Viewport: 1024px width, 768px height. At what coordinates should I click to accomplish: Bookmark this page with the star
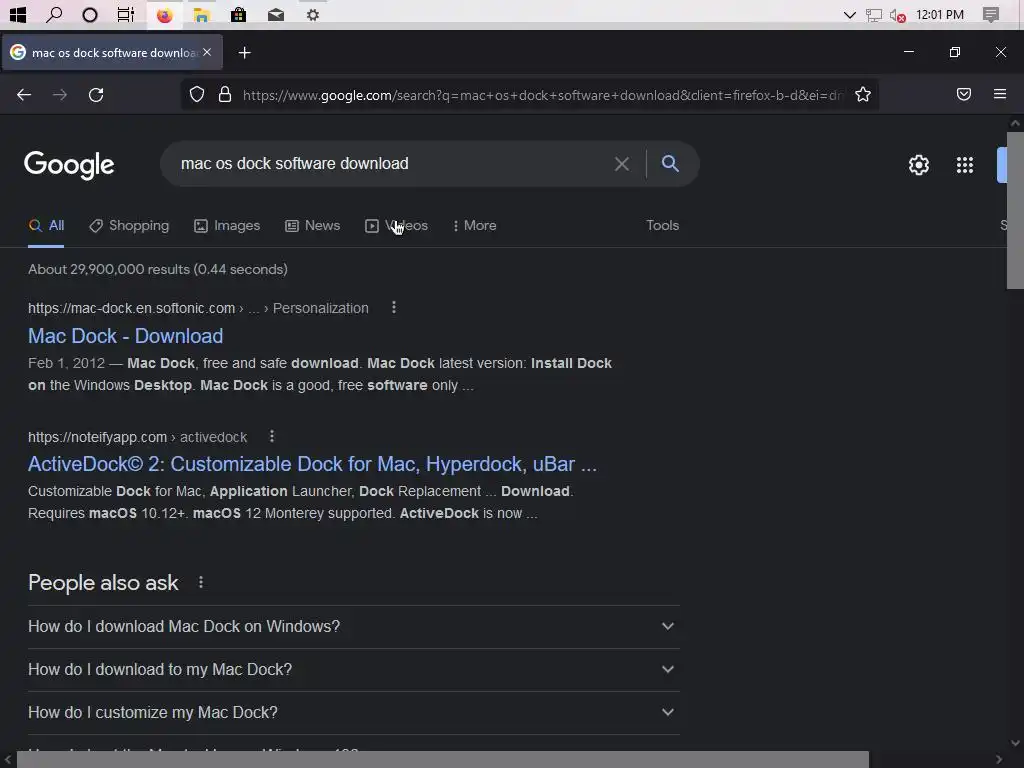click(863, 95)
